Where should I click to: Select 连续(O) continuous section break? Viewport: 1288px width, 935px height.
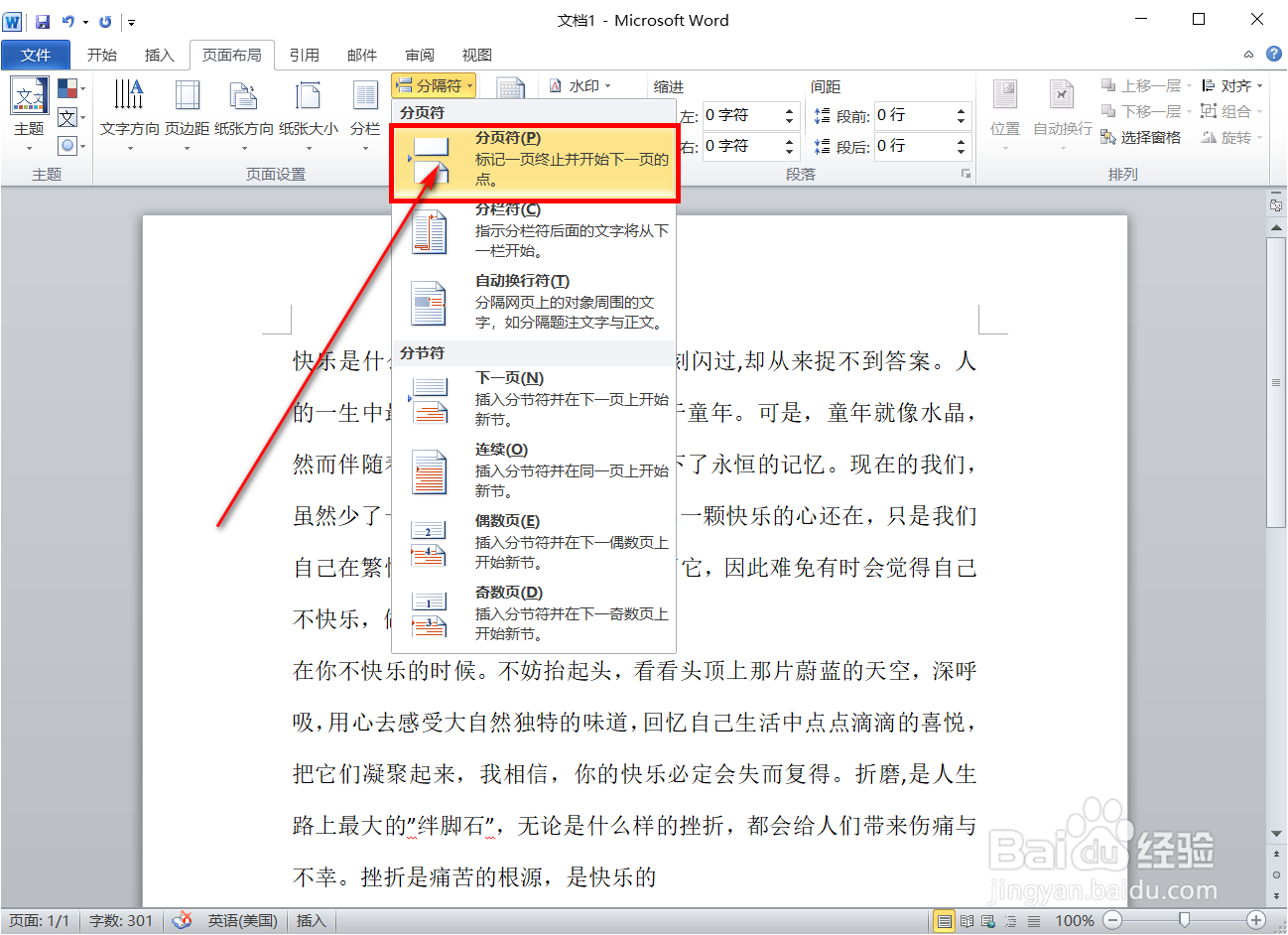point(534,470)
